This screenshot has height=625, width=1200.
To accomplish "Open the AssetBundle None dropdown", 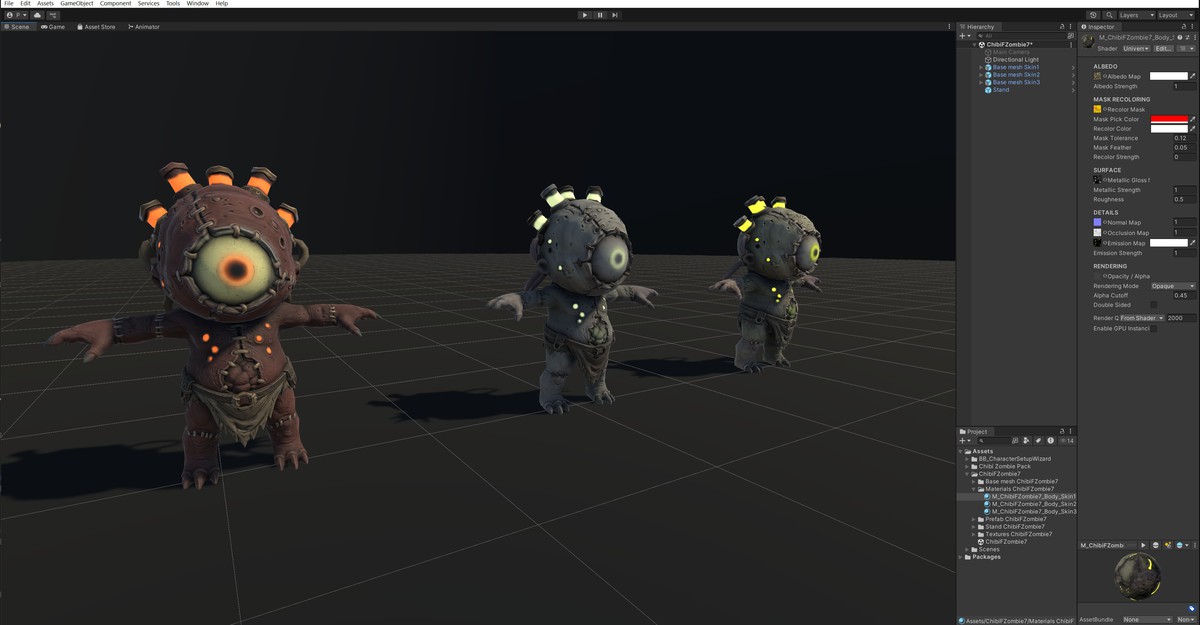I will point(1147,619).
